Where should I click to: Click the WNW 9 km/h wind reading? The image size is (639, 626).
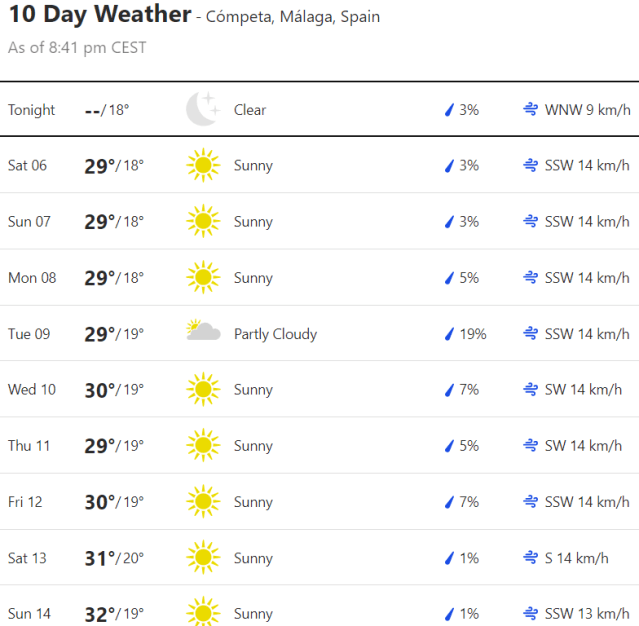[587, 110]
